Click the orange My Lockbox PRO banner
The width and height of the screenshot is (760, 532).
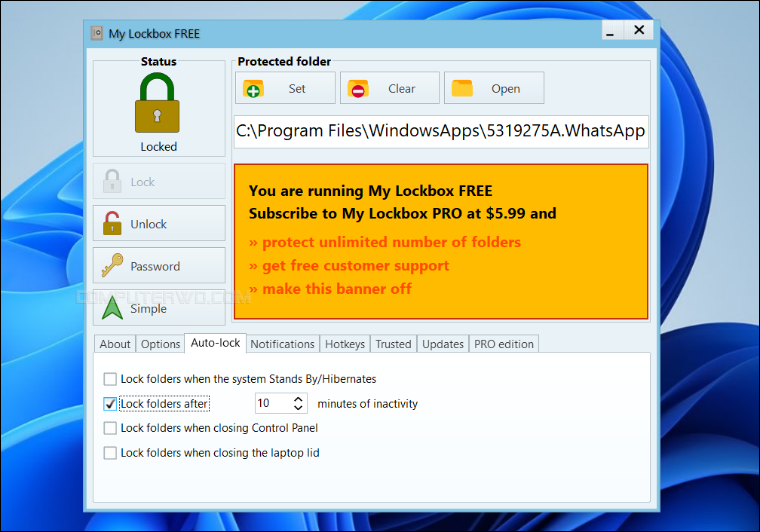pyautogui.click(x=440, y=242)
